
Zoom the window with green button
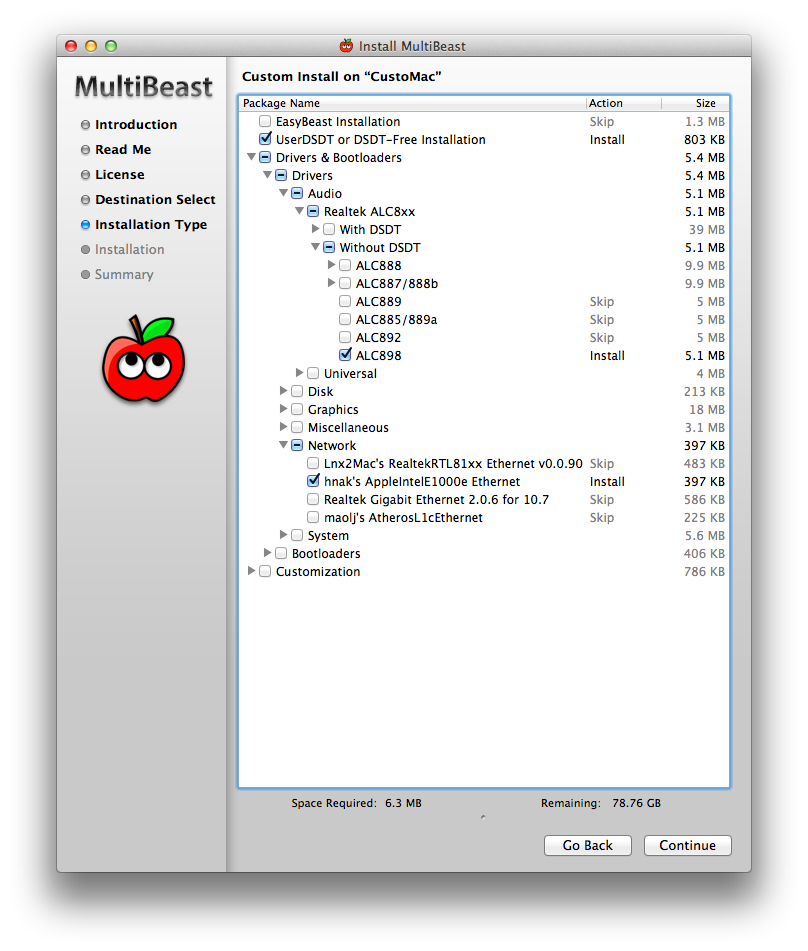pyautogui.click(x=111, y=46)
